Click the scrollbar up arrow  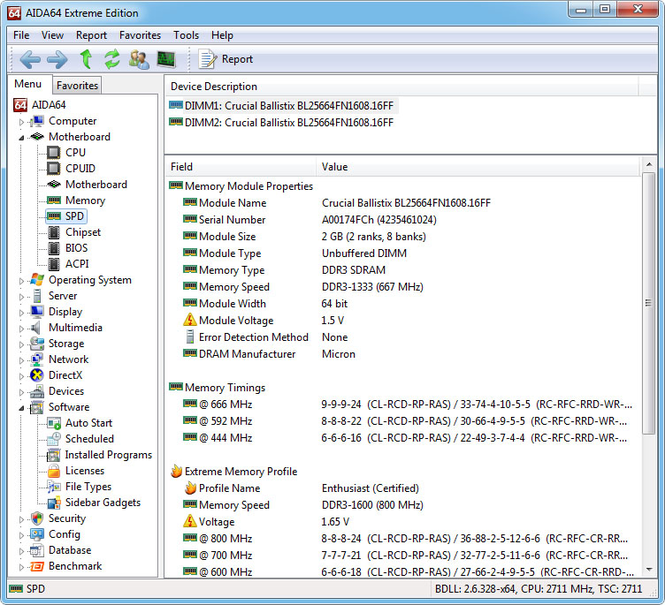pyautogui.click(x=649, y=164)
